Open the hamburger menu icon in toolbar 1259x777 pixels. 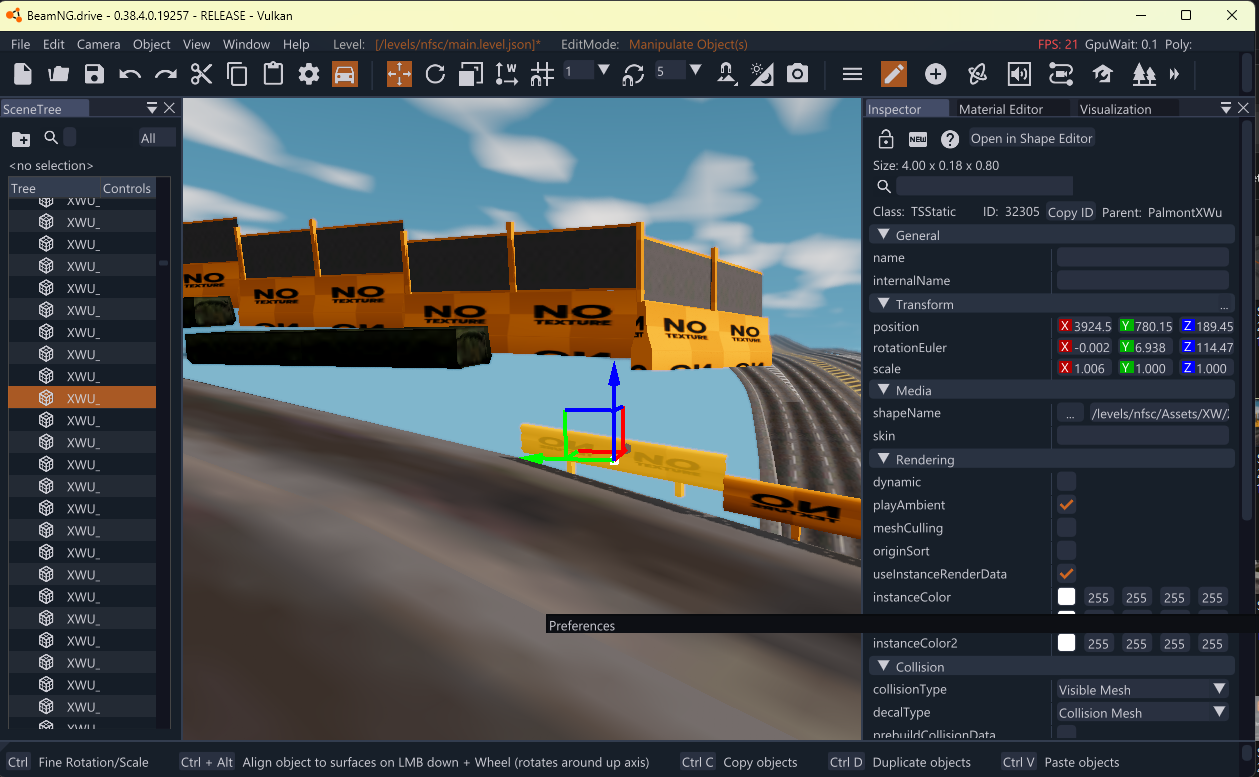[852, 74]
